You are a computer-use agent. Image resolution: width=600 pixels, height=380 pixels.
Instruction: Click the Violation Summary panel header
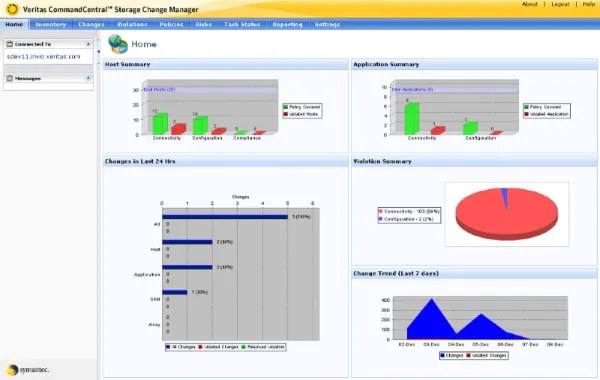point(474,161)
